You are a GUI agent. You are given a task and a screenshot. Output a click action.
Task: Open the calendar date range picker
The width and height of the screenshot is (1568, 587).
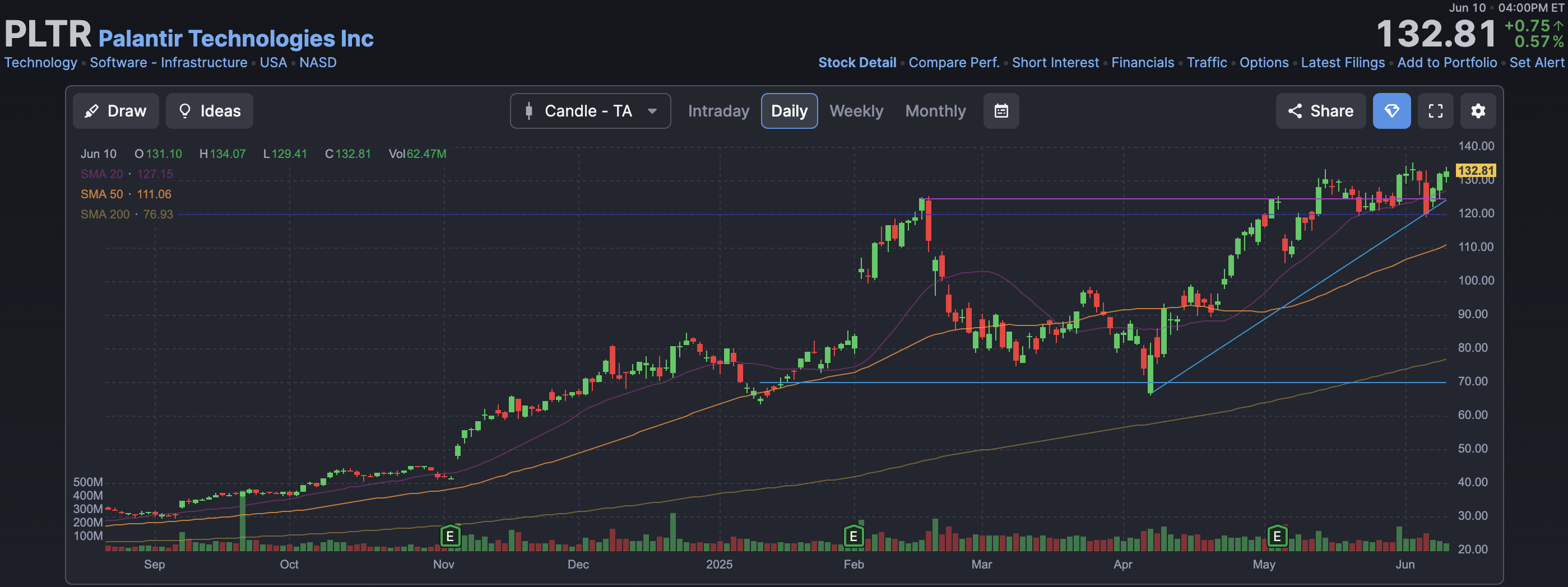click(1001, 111)
